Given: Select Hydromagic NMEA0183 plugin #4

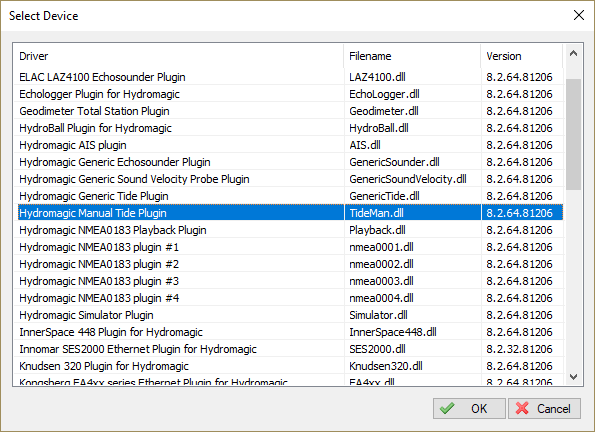Looking at the screenshot, I should (99, 298).
